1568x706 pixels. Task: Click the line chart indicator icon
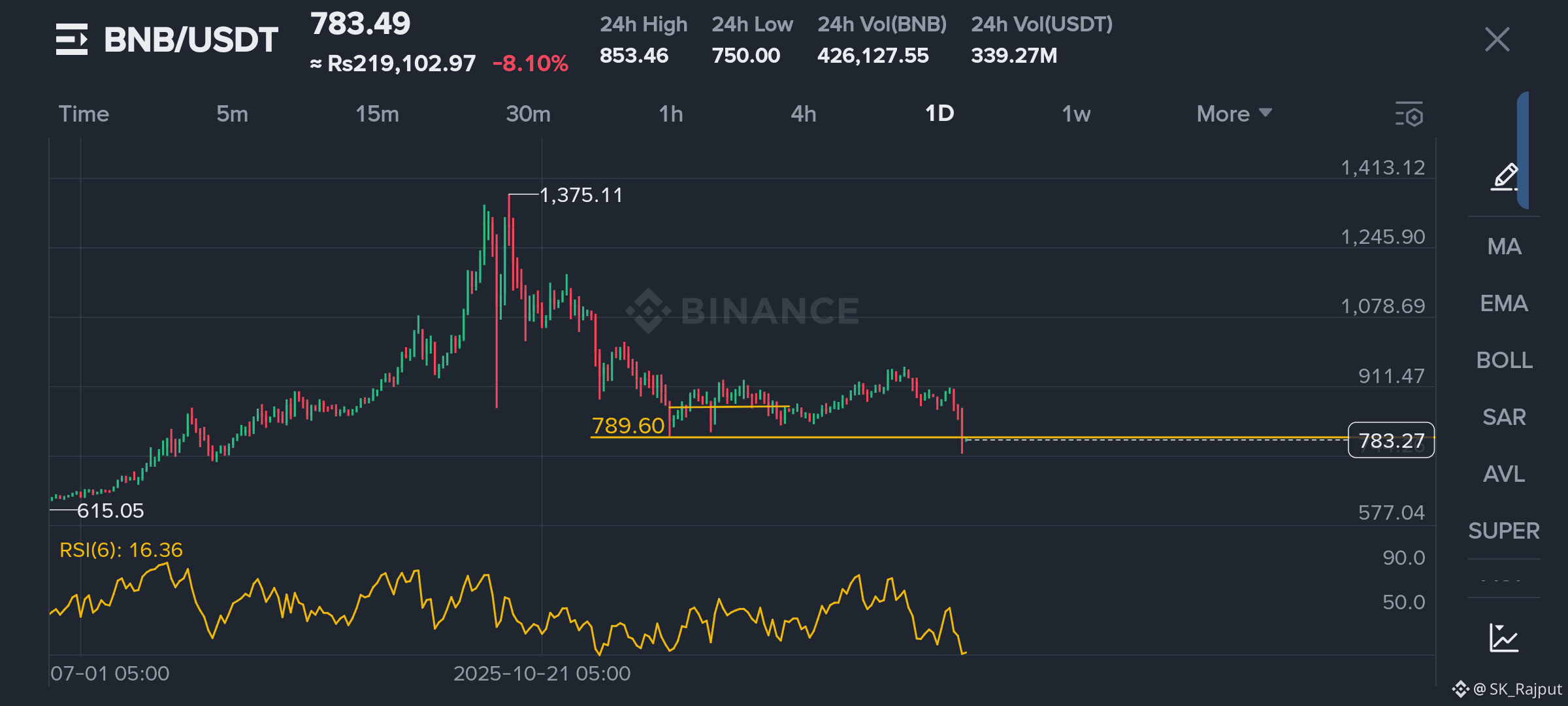[1503, 637]
